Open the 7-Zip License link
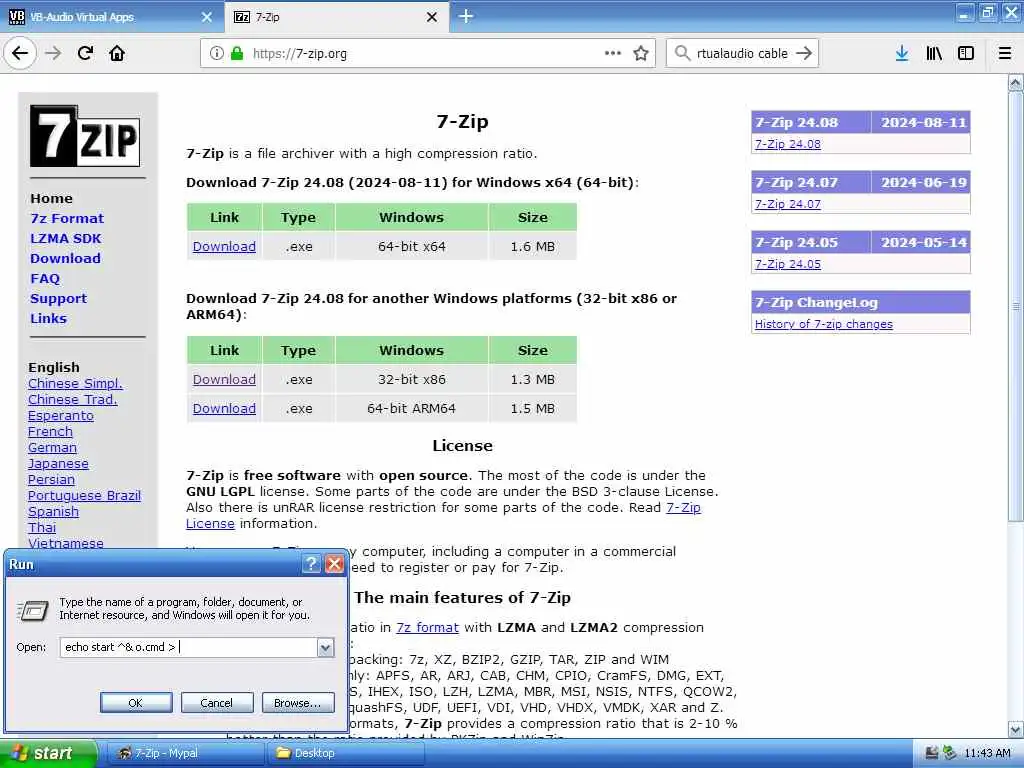Screen dimensions: 1024x768 coord(683,507)
